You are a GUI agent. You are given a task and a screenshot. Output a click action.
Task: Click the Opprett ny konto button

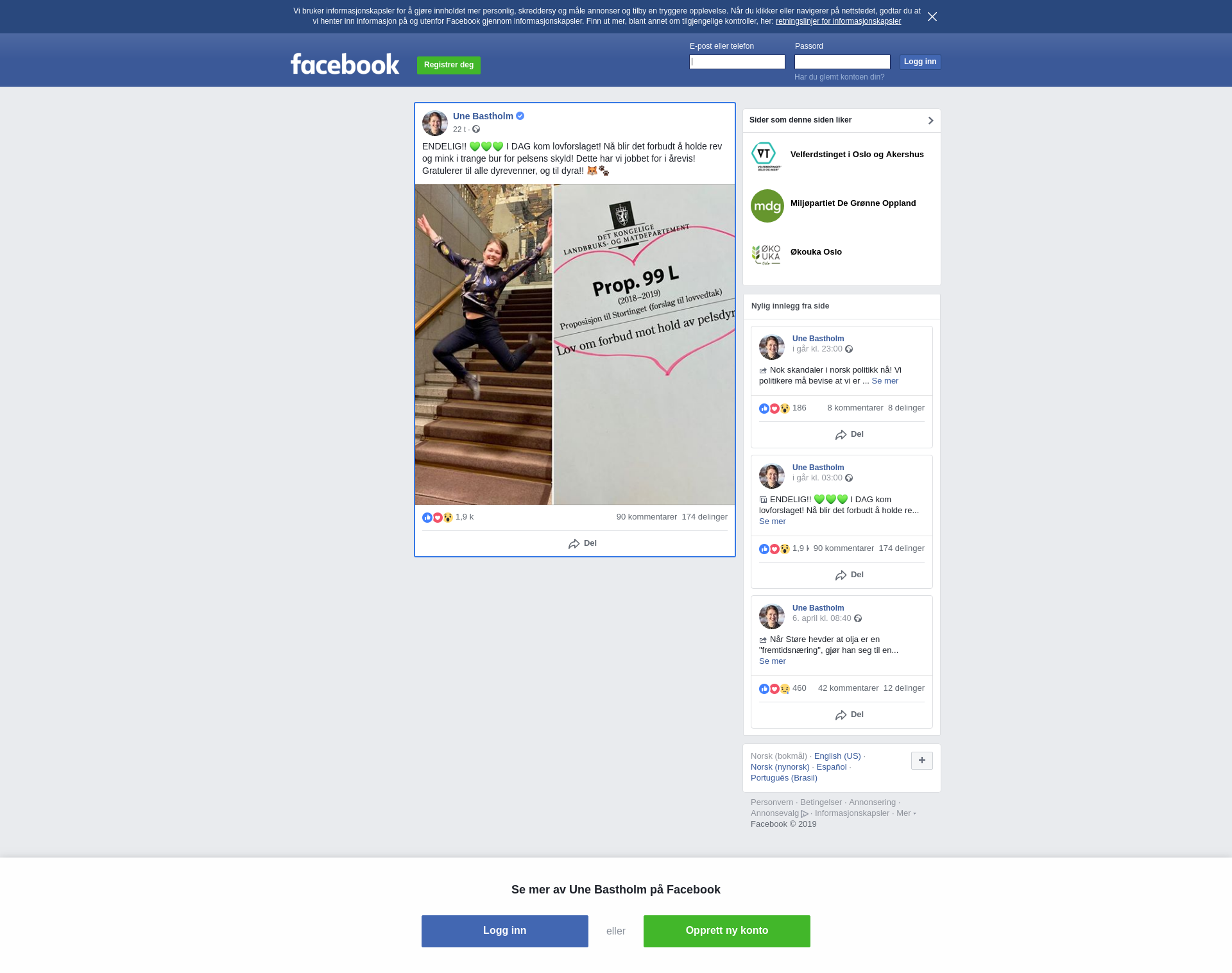coord(727,931)
